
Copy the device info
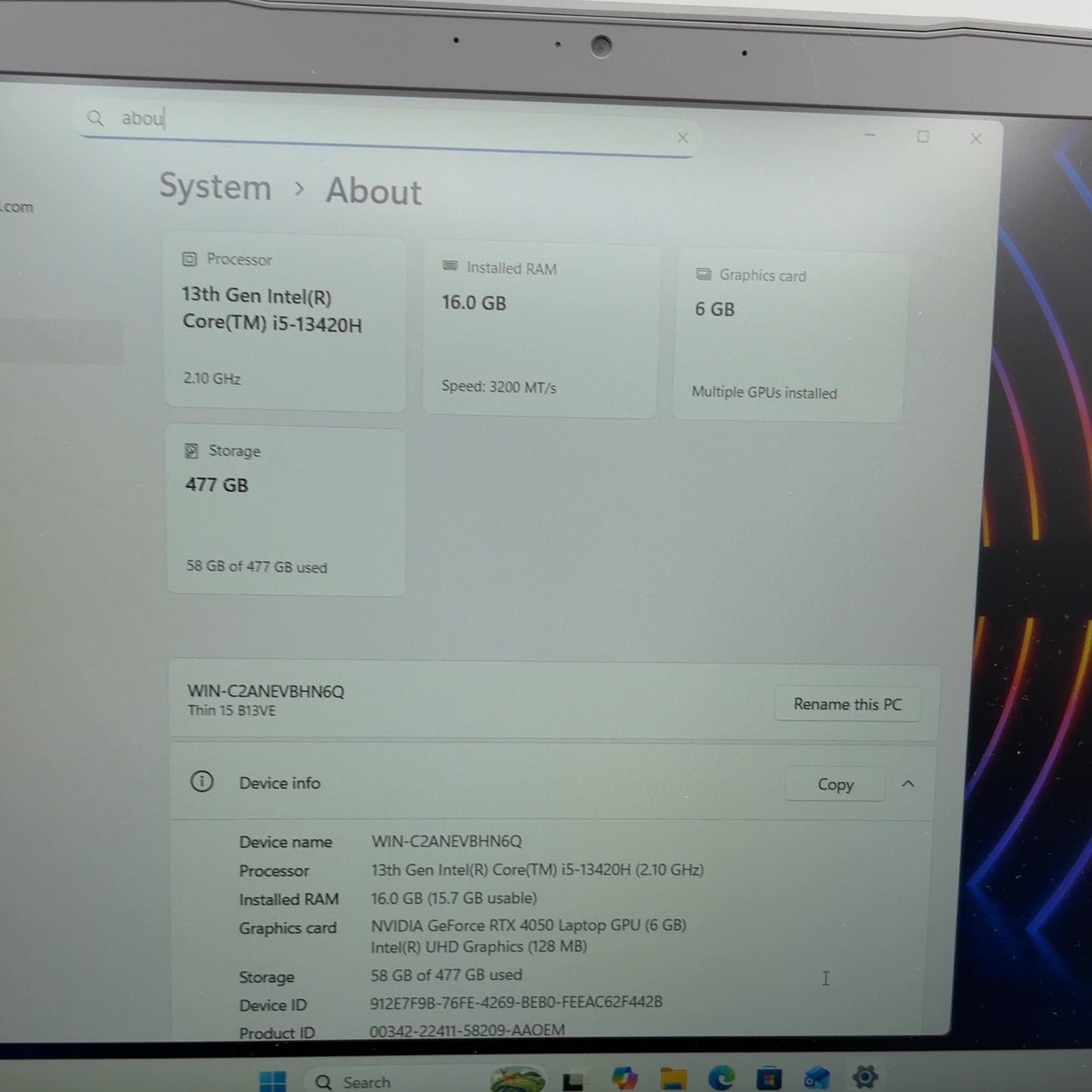pyautogui.click(x=835, y=784)
